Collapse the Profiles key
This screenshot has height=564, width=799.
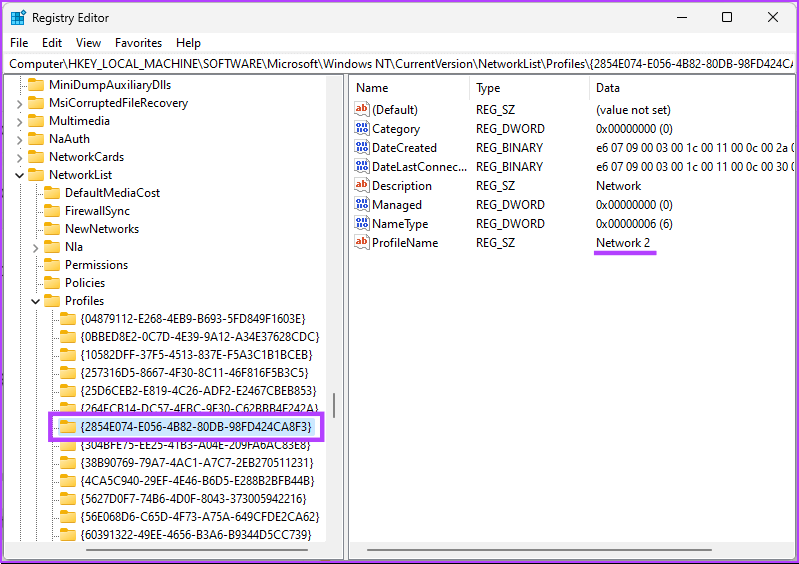click(36, 301)
